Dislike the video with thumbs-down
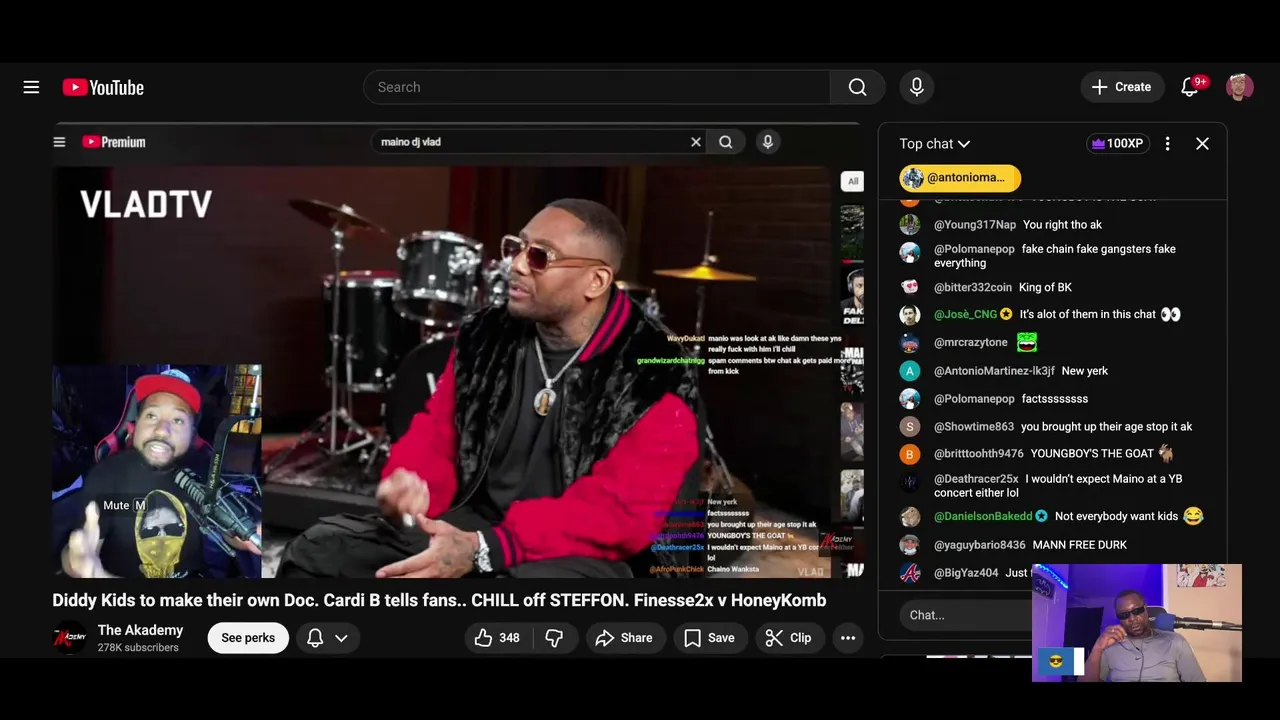 [554, 638]
